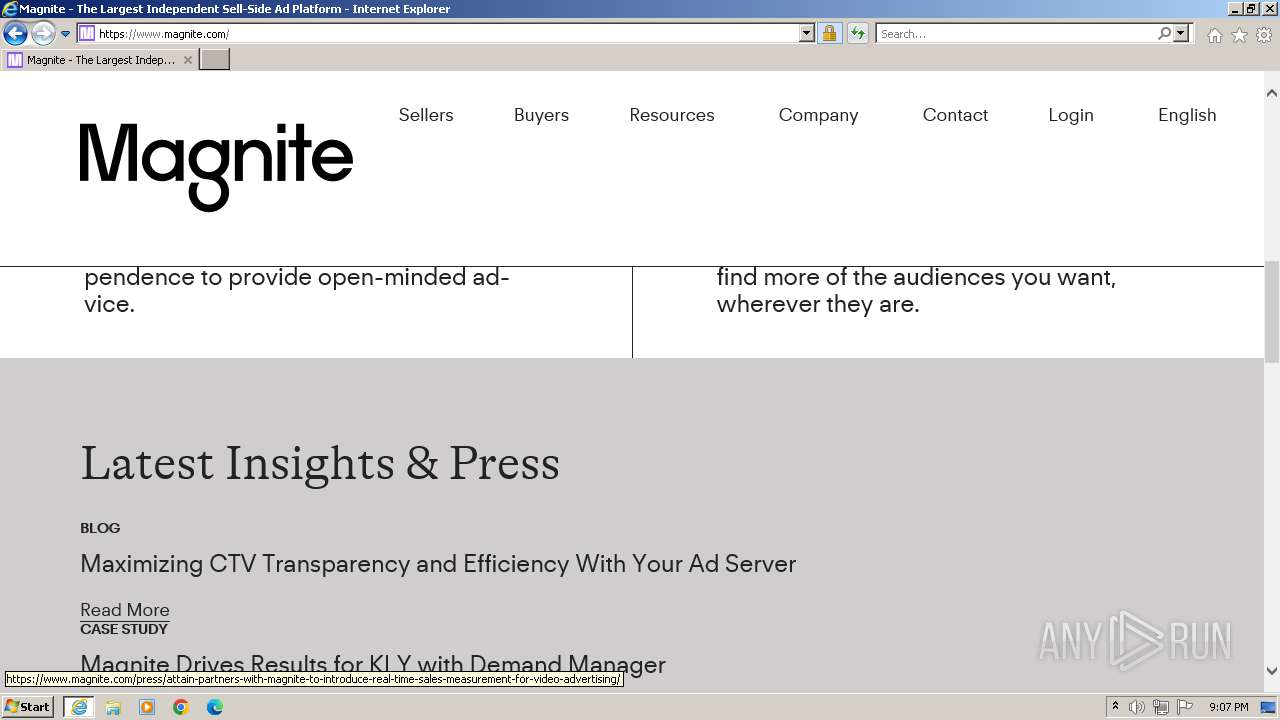
Task: Click the Show desktop button
Action: pos(1269,707)
